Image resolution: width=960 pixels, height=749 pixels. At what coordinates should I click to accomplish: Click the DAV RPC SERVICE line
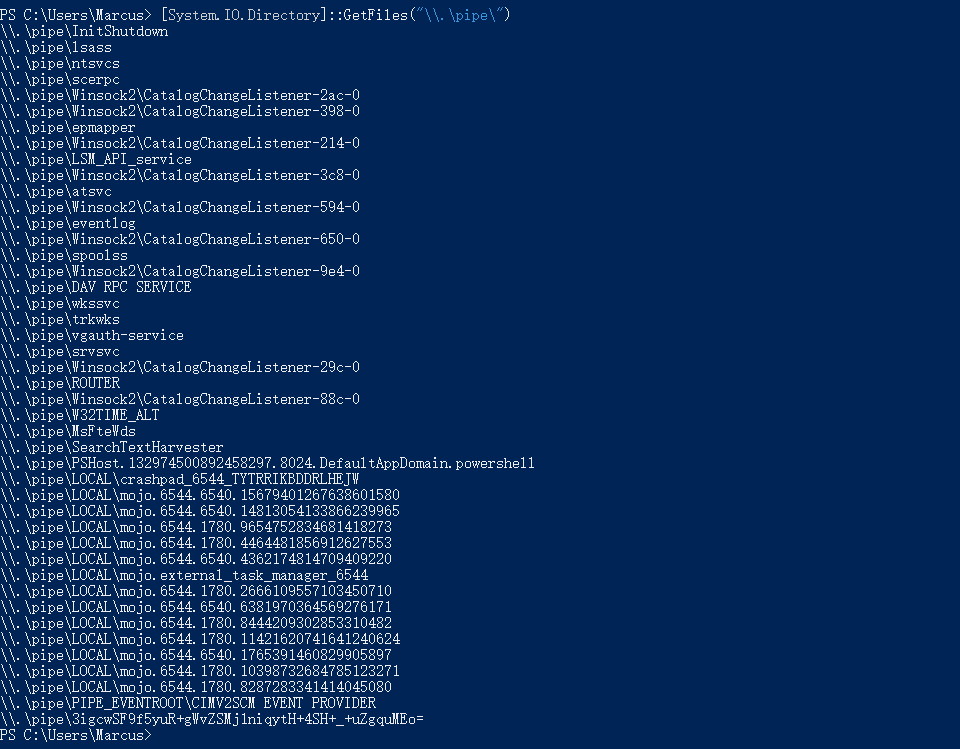click(x=96, y=287)
